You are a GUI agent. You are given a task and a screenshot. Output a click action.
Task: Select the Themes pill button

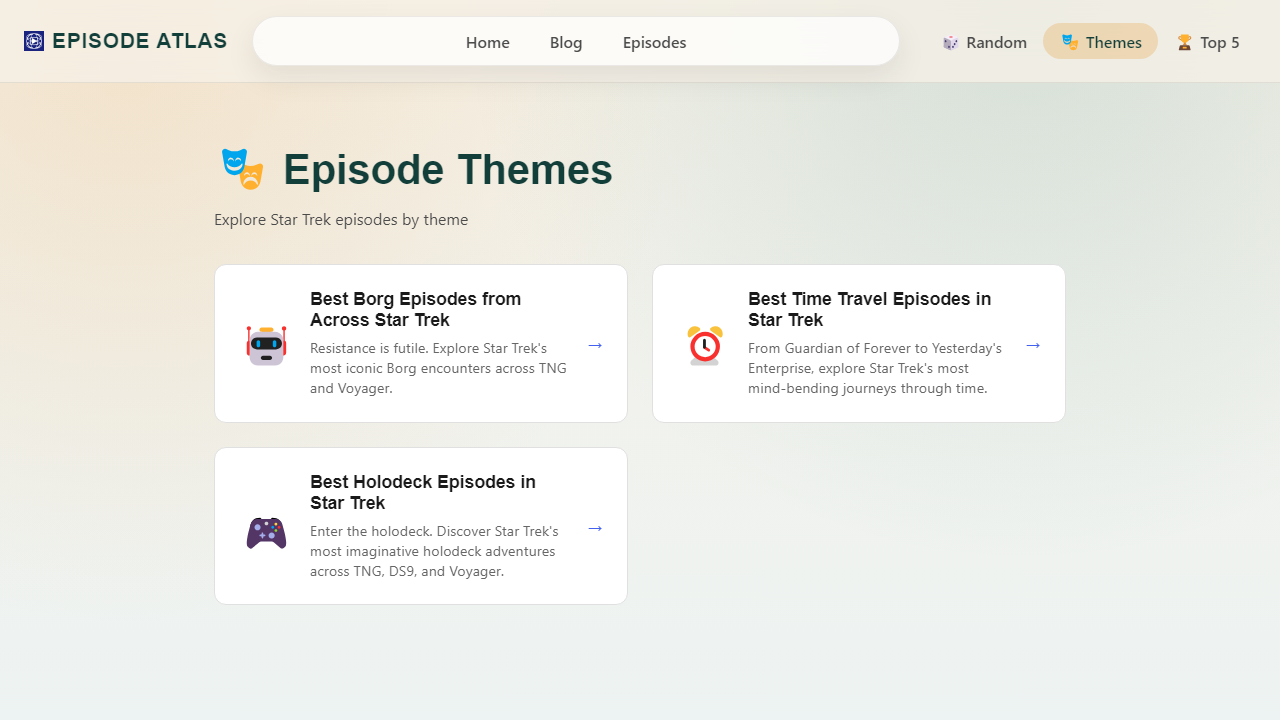pyautogui.click(x=1100, y=41)
